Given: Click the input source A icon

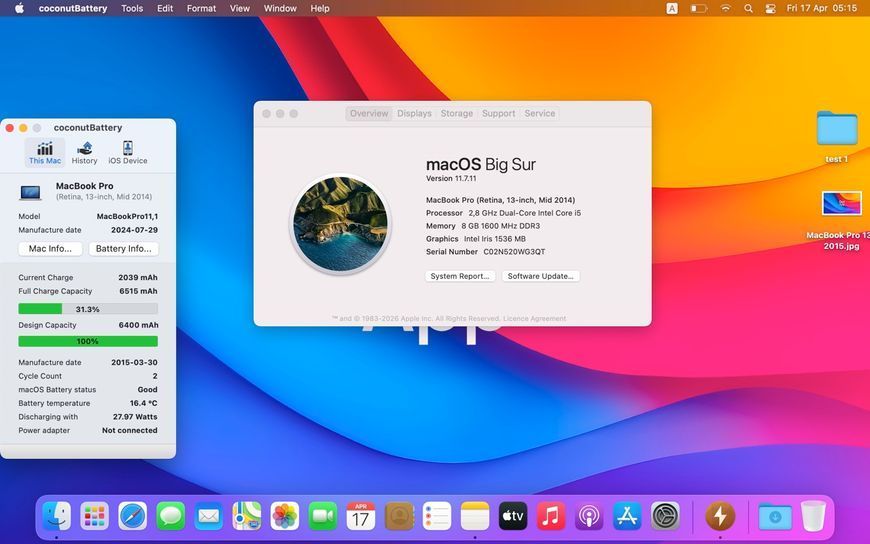Looking at the screenshot, I should [x=672, y=8].
